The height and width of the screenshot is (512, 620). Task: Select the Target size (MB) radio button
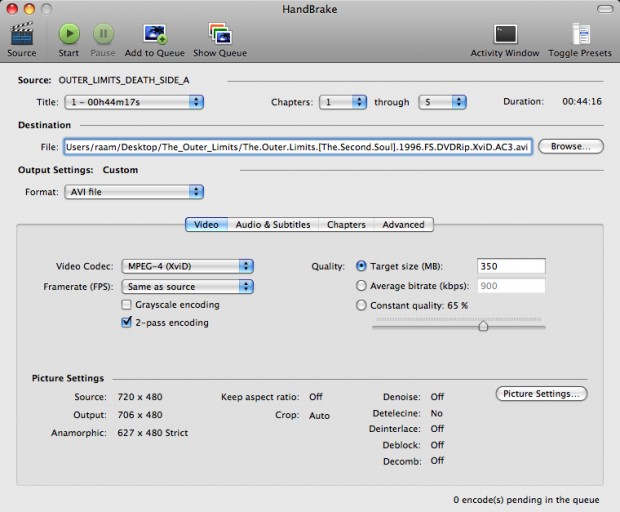[x=361, y=266]
